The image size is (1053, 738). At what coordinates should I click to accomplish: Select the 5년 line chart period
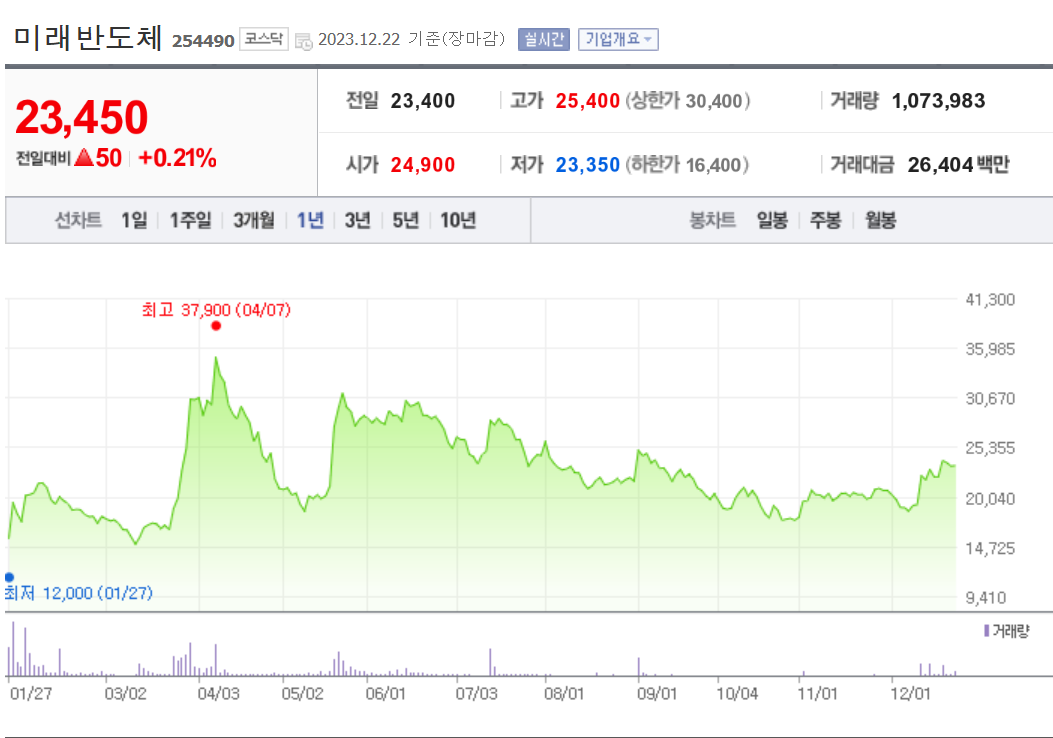(x=405, y=220)
